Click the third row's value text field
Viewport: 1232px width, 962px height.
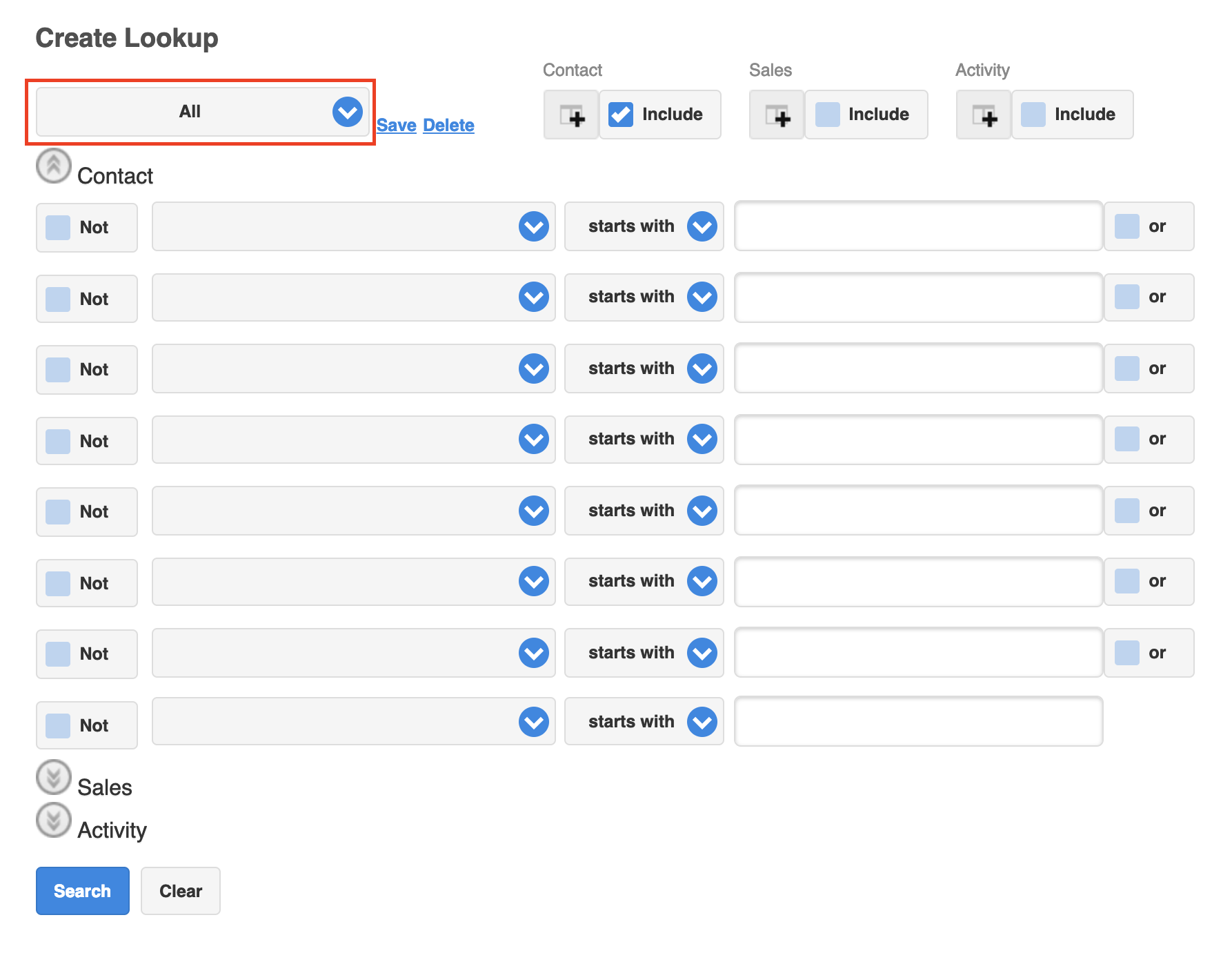point(919,369)
